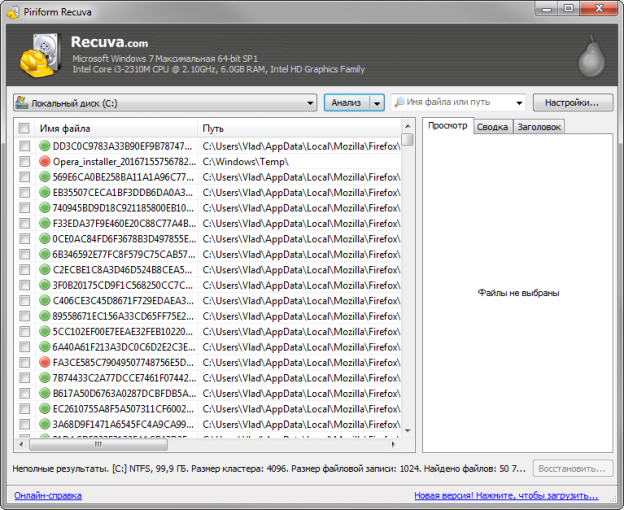Check the box for Opera_installer file

(24, 161)
